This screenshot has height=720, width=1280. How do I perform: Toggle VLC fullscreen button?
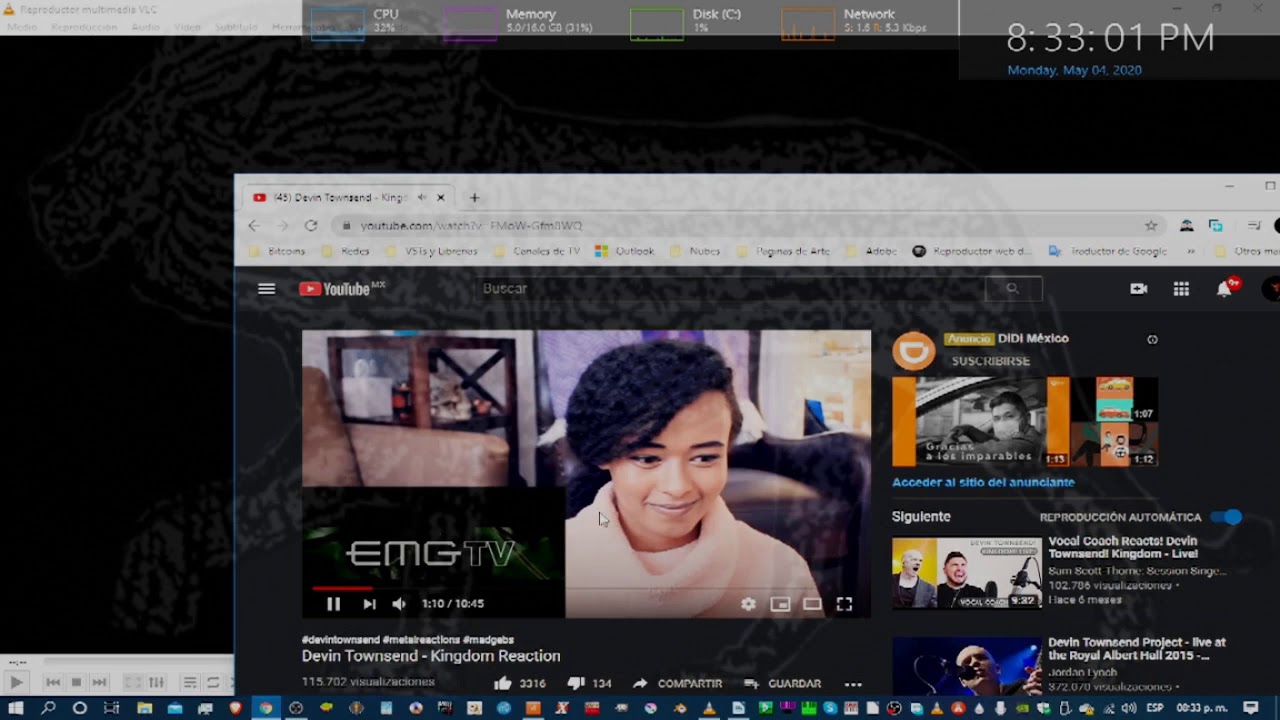133,683
